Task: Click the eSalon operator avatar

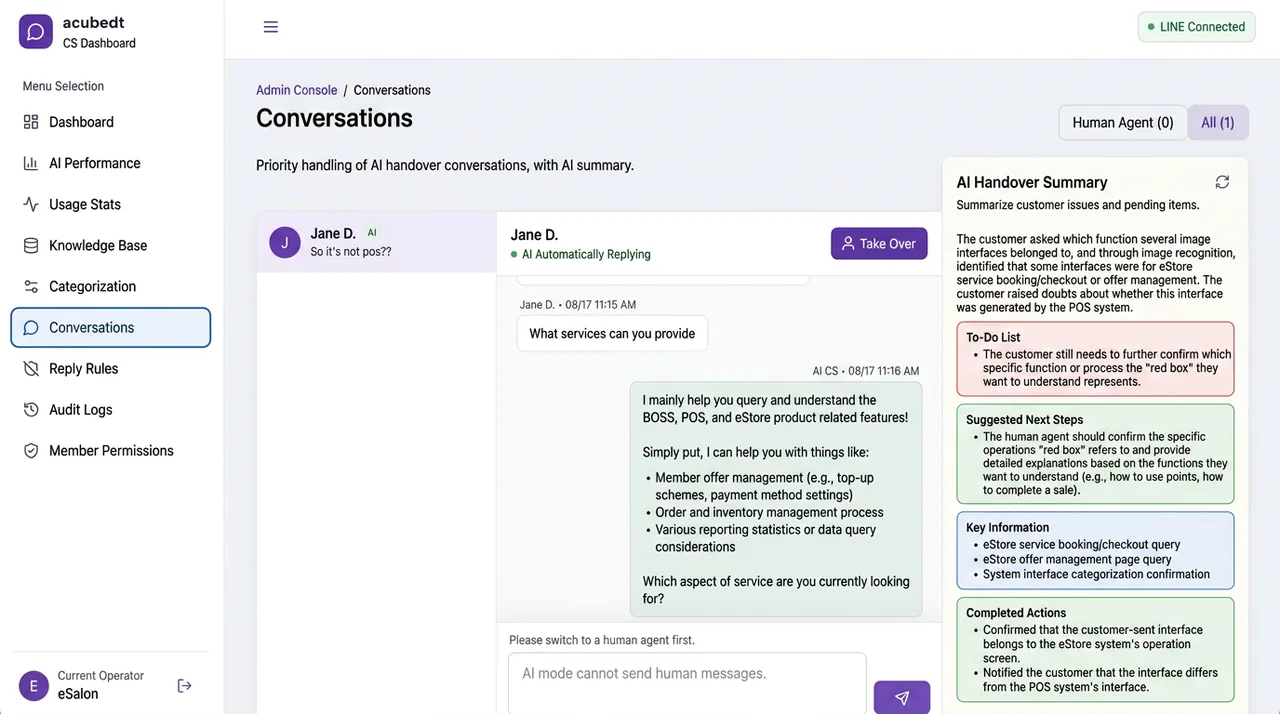Action: click(x=34, y=685)
